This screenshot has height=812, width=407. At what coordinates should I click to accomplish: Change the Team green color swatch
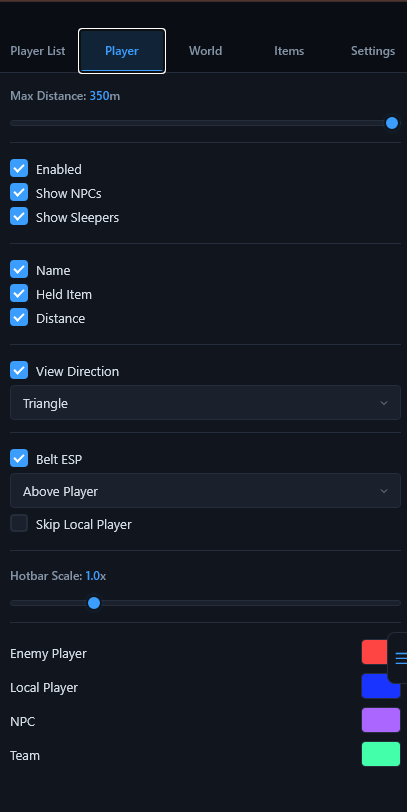tap(381, 754)
